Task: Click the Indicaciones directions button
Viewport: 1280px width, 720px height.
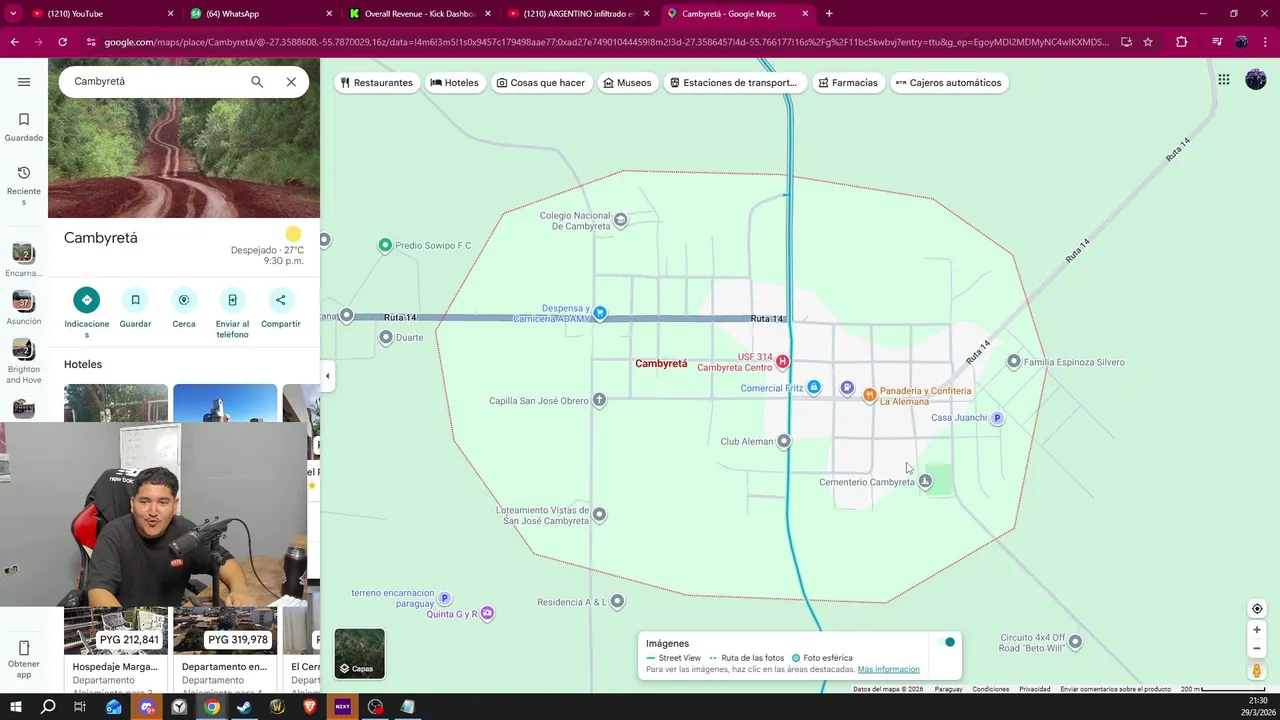Action: click(87, 300)
